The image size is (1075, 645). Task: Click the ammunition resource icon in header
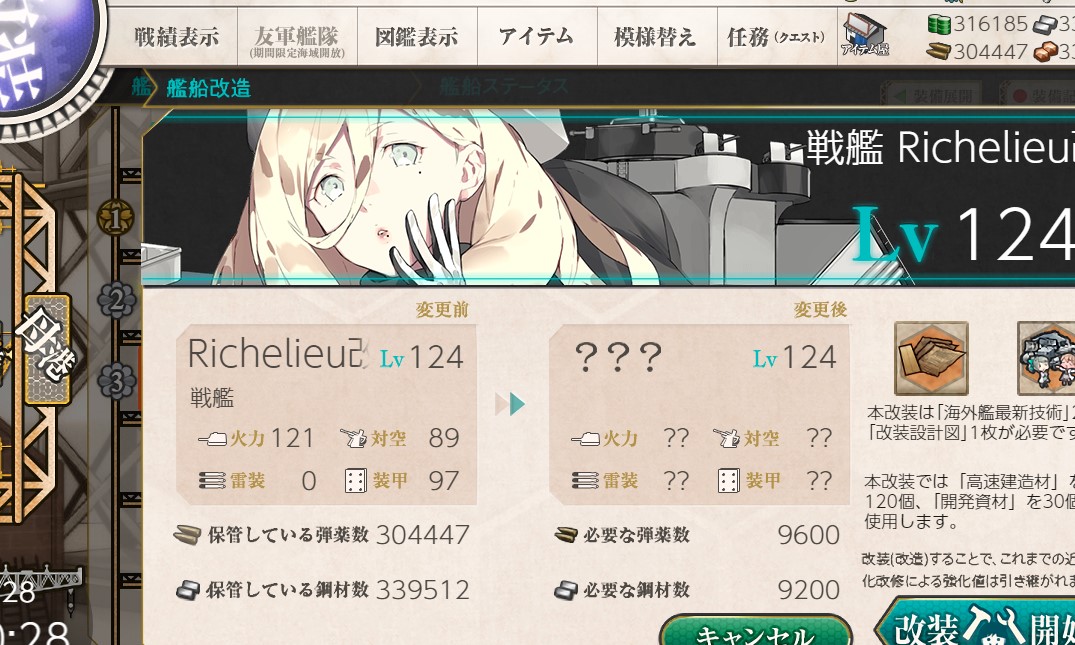click(x=939, y=51)
